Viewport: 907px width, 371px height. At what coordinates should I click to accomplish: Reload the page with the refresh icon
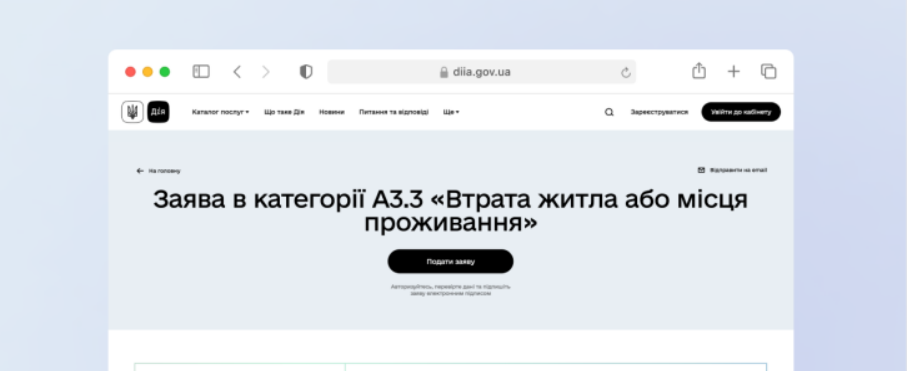click(625, 72)
